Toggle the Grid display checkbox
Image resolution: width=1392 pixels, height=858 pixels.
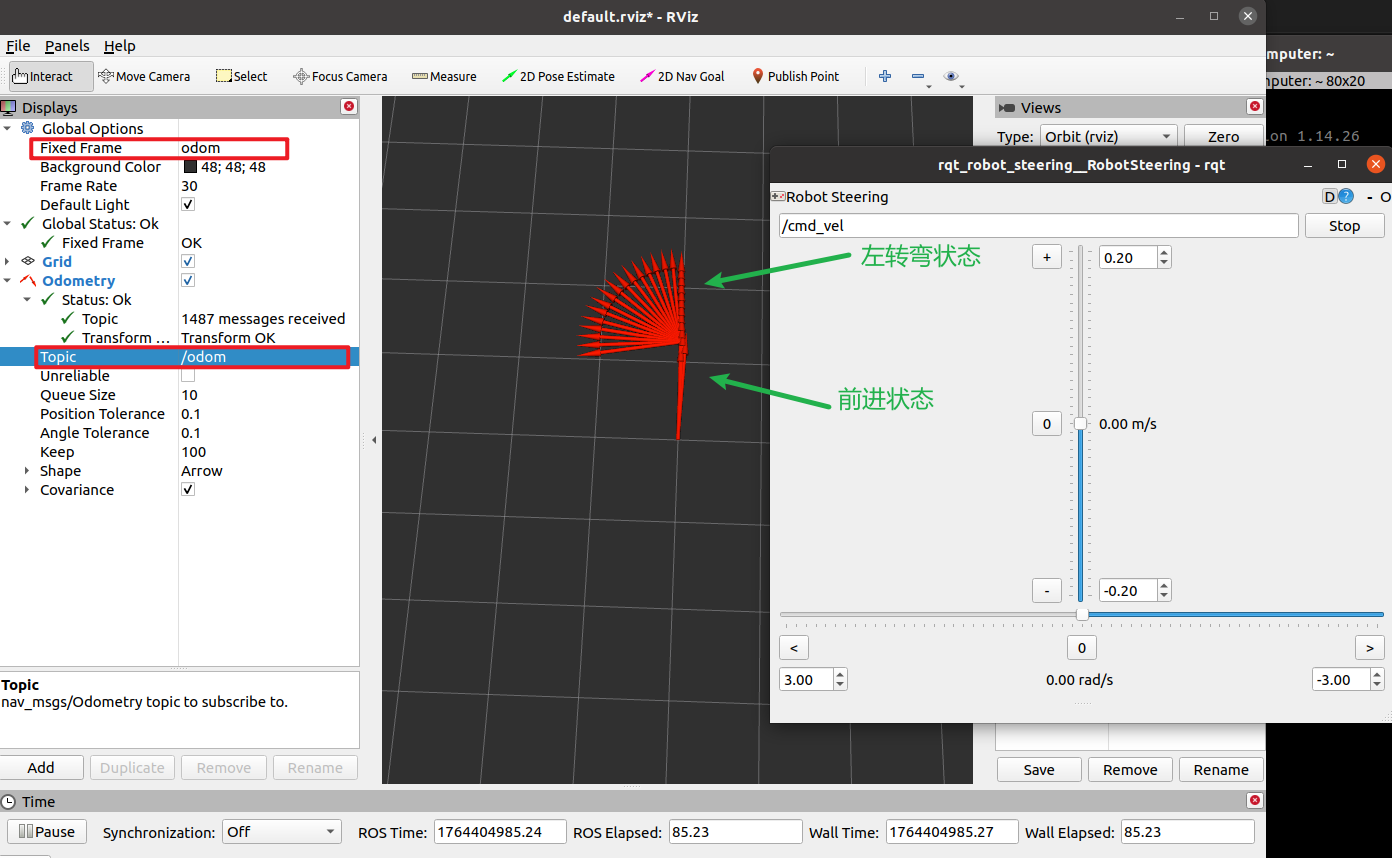(188, 262)
